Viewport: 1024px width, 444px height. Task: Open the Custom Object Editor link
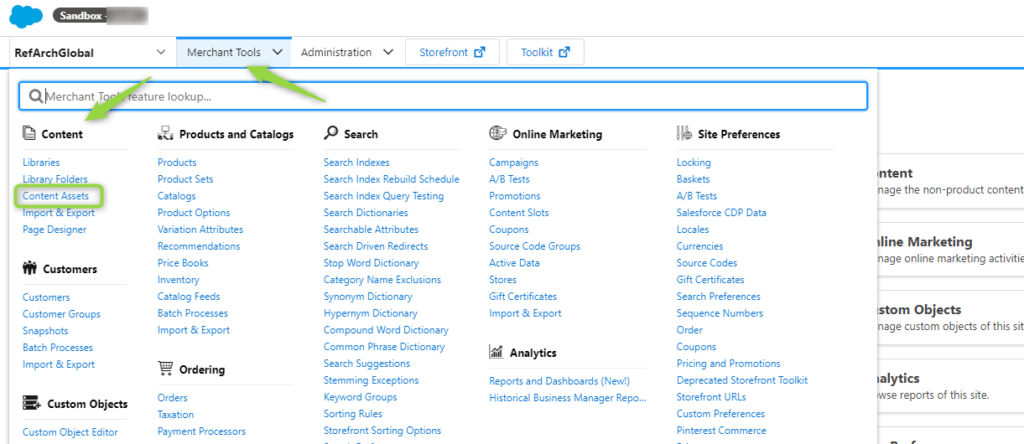(x=71, y=432)
